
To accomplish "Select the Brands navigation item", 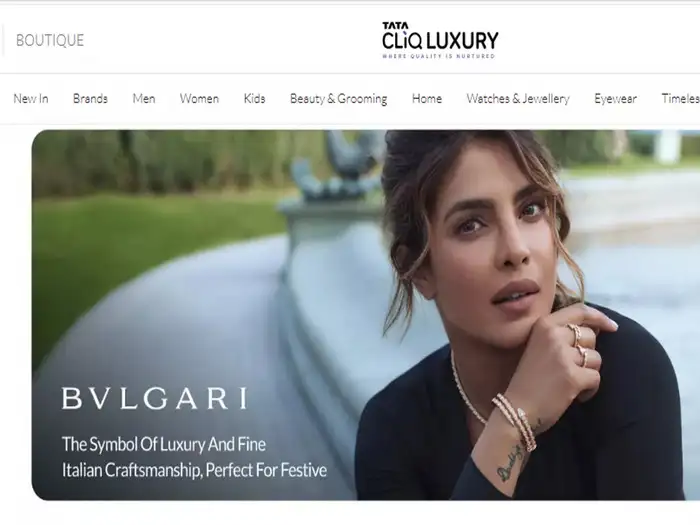I will click(90, 98).
